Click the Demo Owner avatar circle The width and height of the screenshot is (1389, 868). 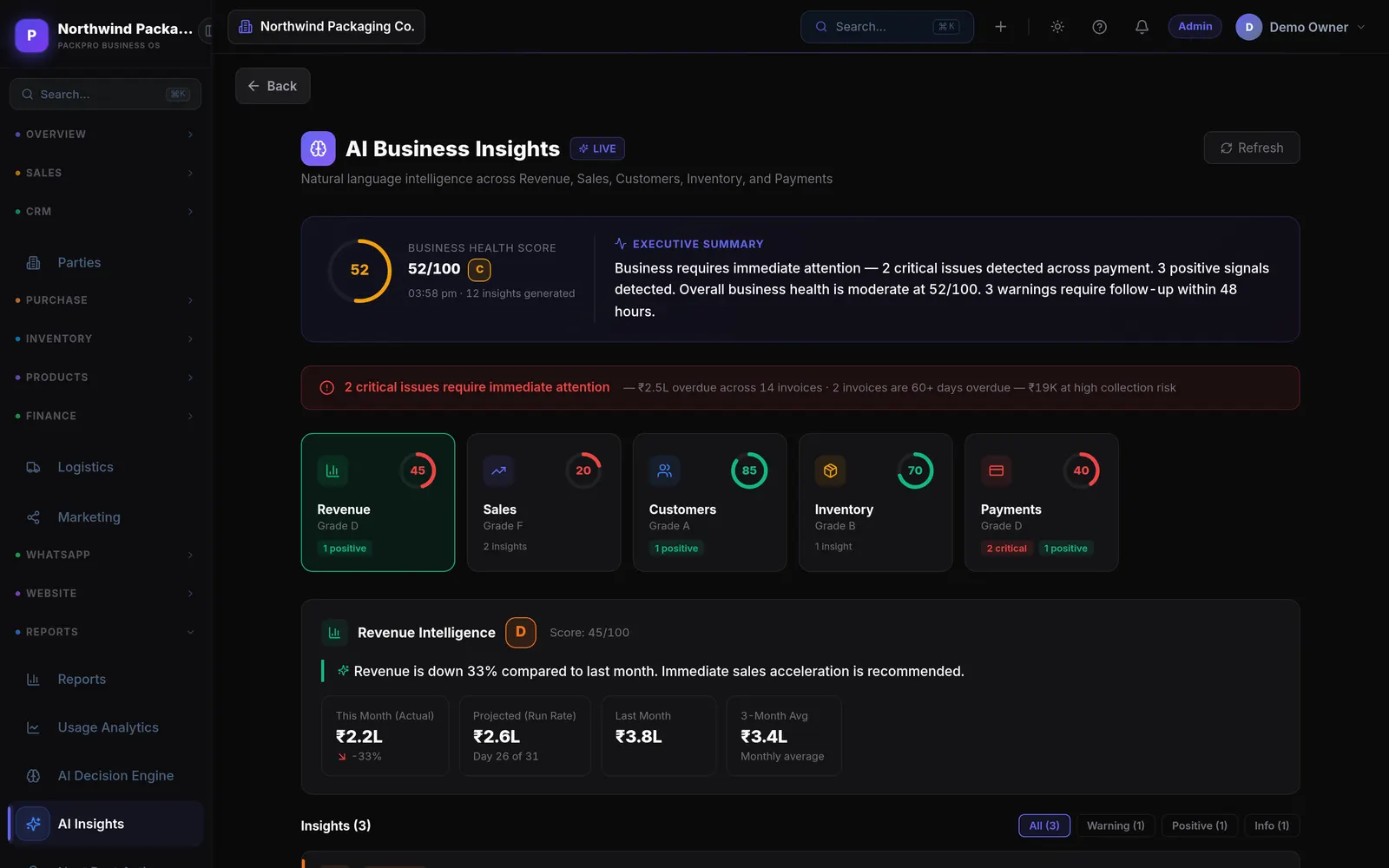[1248, 27]
